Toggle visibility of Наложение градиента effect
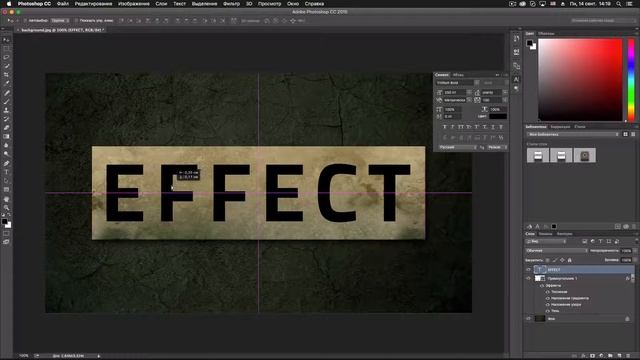This screenshot has width=640, height=360. click(x=548, y=298)
